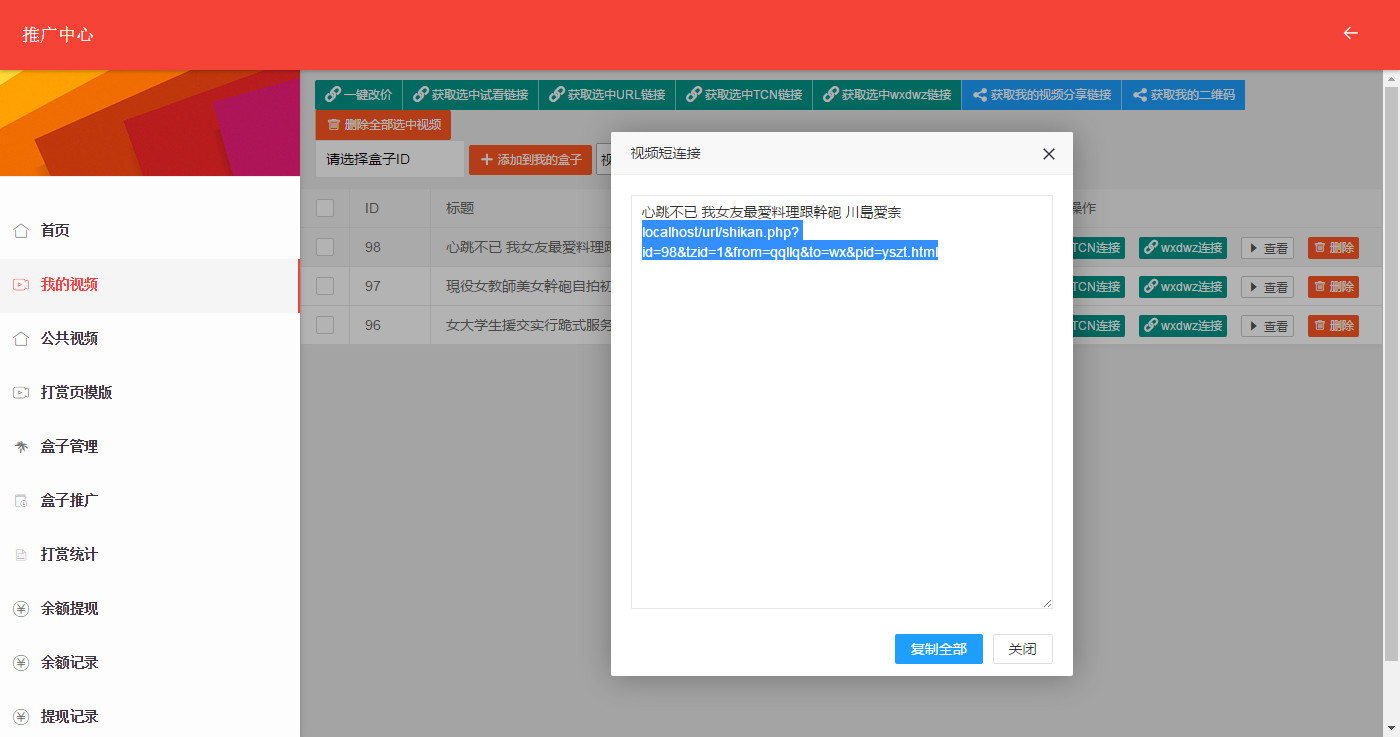Click ID cell 97 in table
This screenshot has width=1400, height=737.
(373, 287)
